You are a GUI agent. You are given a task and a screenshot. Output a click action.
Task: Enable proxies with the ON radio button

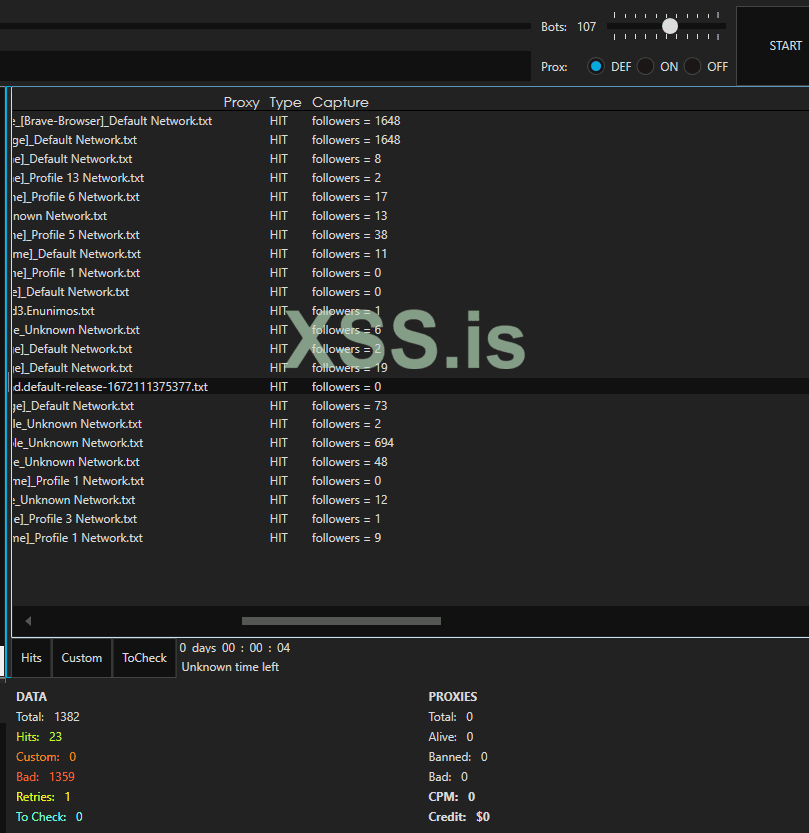647,66
